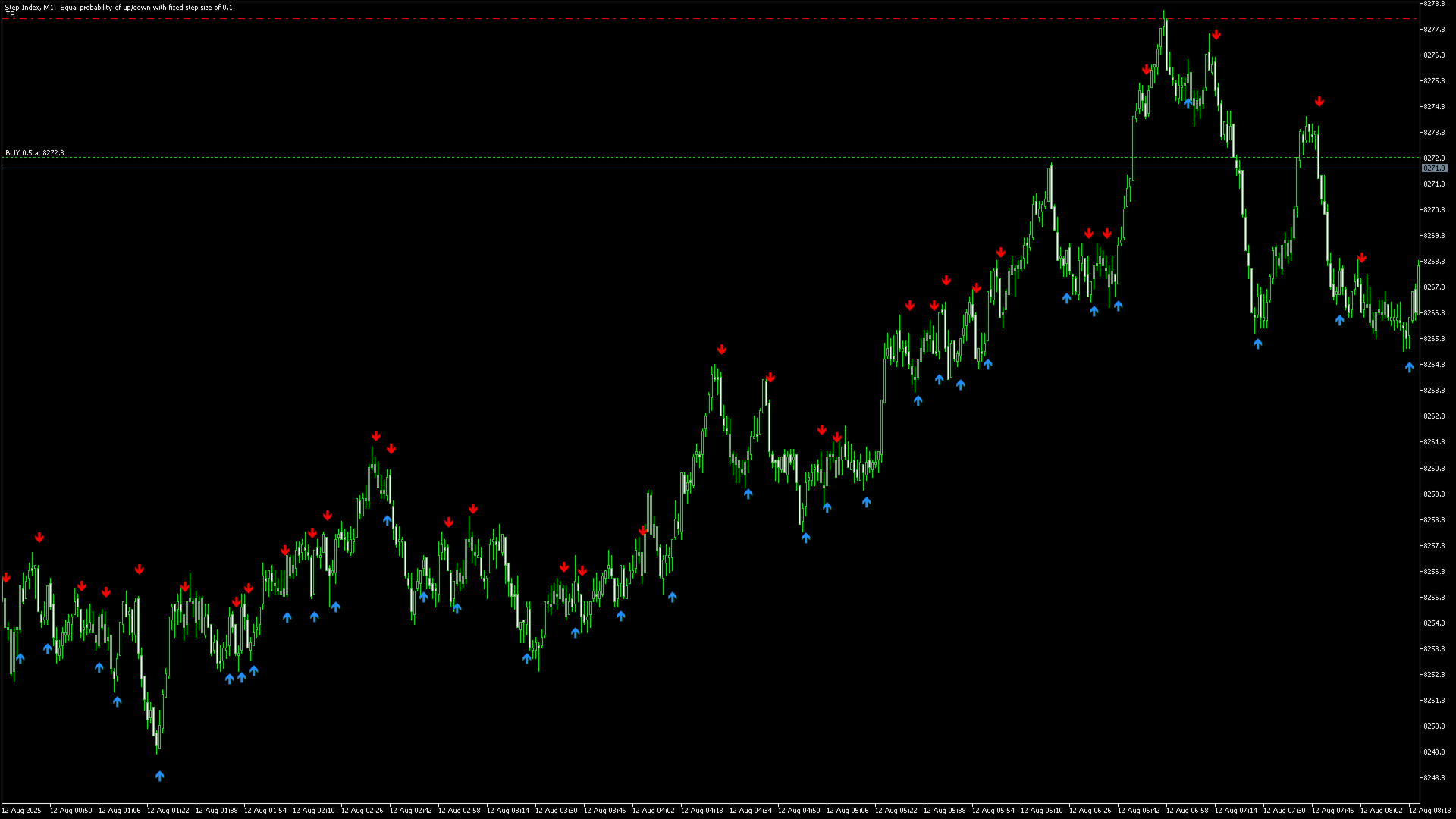Screen dimensions: 1456x819
Task: Click the rightmost blue up arrow signal
Action: click(1409, 367)
